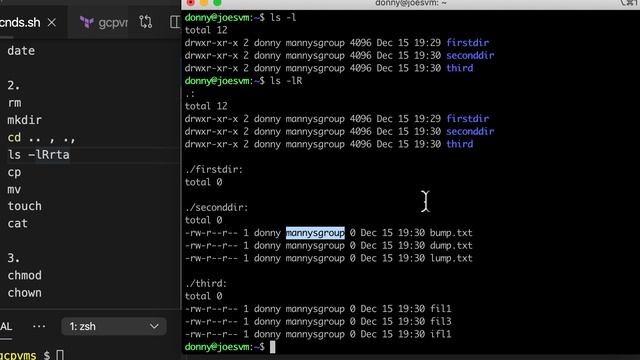
Task: Click the 'ls -lRrta' line
Action: click(38, 155)
